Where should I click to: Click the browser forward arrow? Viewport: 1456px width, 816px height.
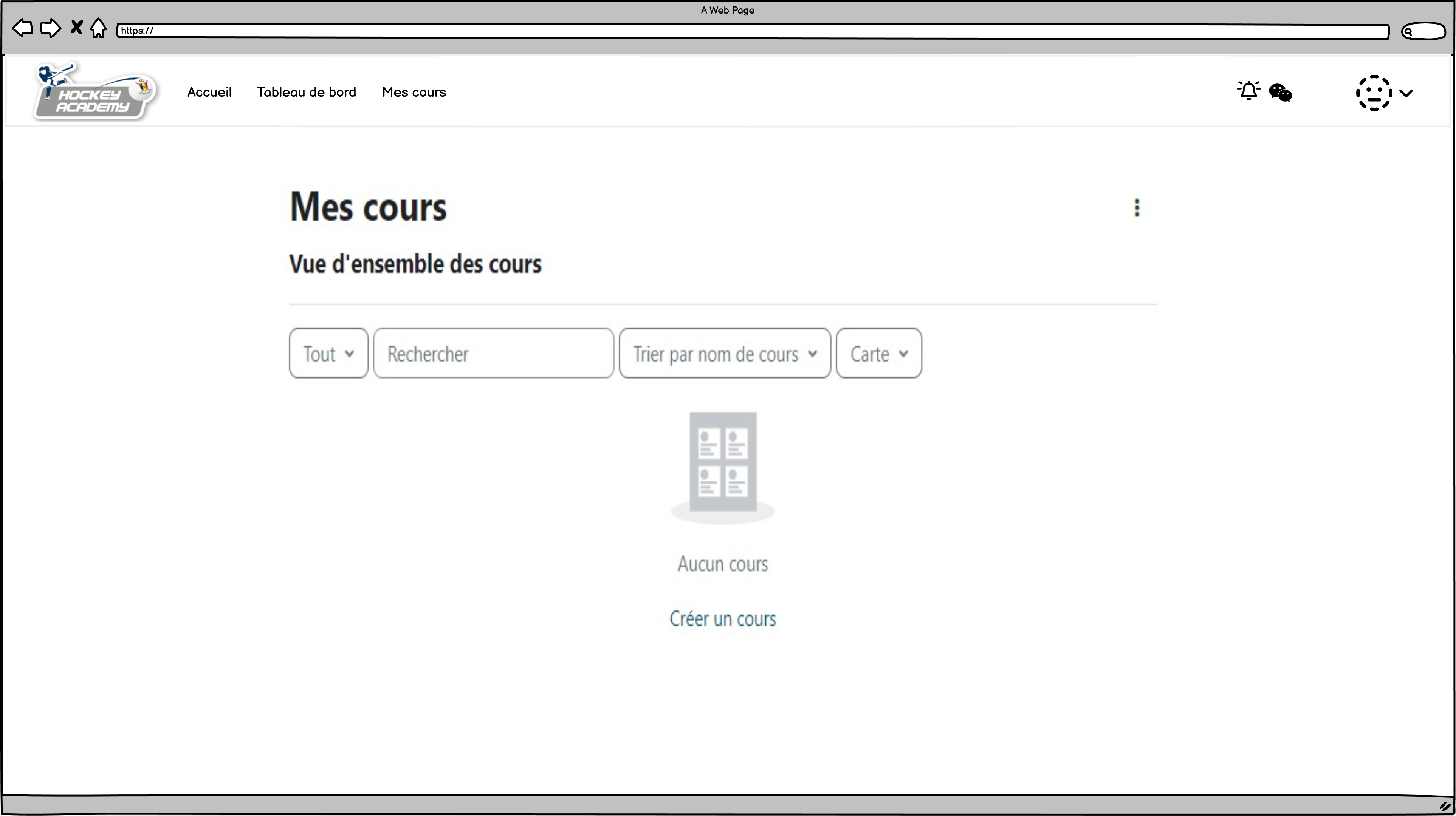[x=50, y=28]
